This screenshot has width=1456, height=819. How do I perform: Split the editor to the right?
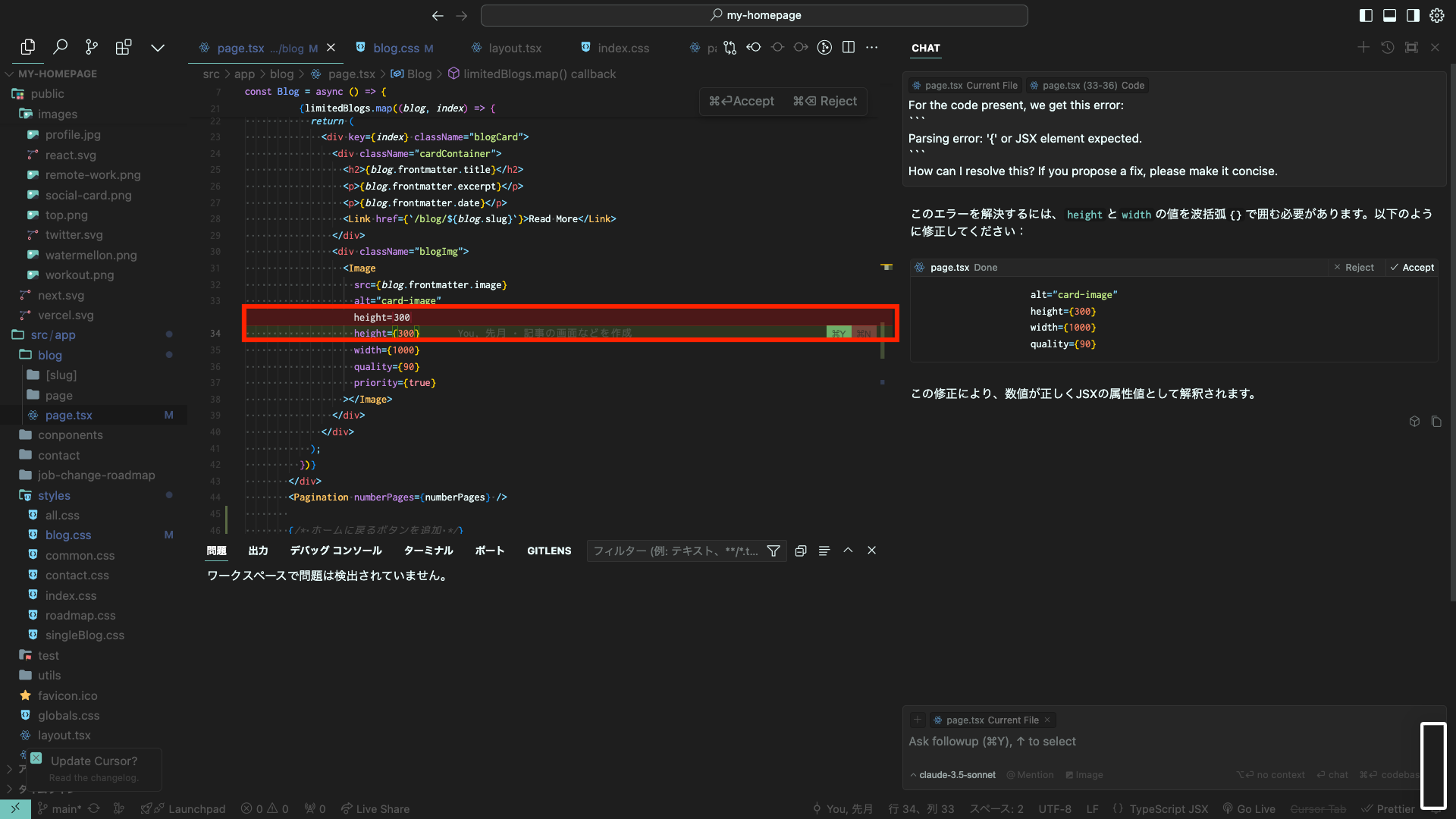(849, 48)
